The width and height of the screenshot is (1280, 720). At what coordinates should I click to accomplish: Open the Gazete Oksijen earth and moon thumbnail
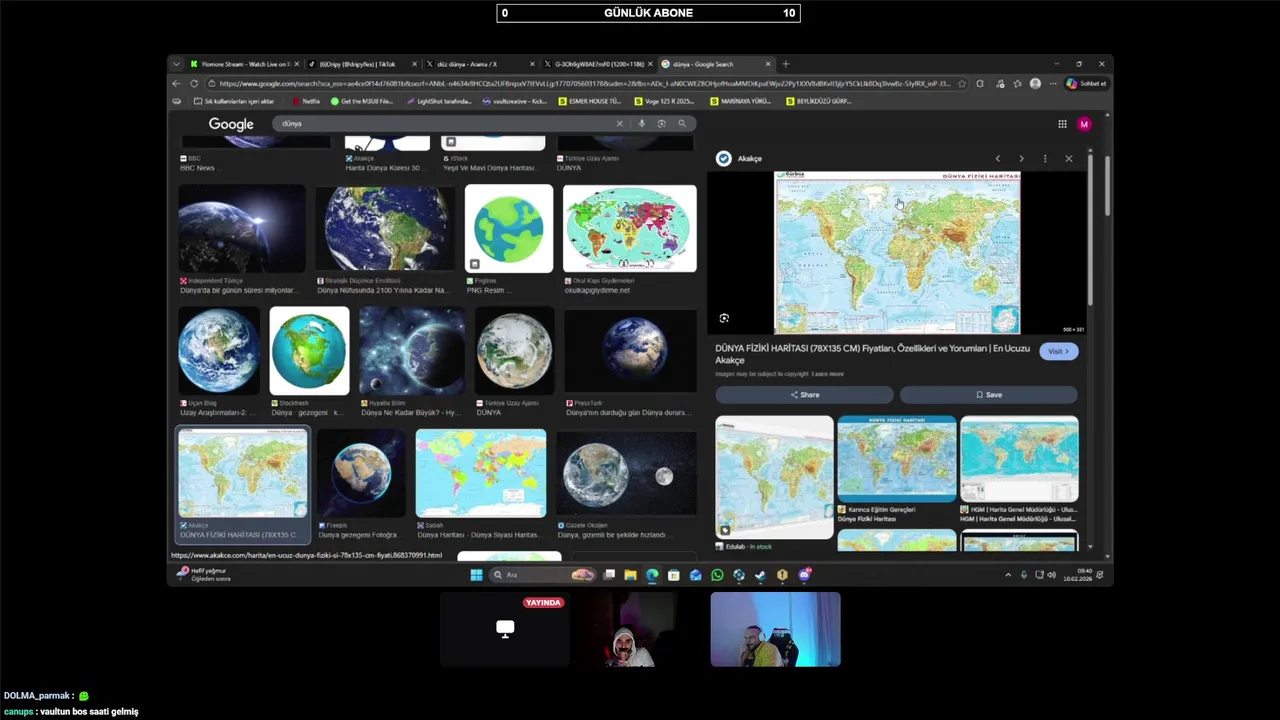626,473
